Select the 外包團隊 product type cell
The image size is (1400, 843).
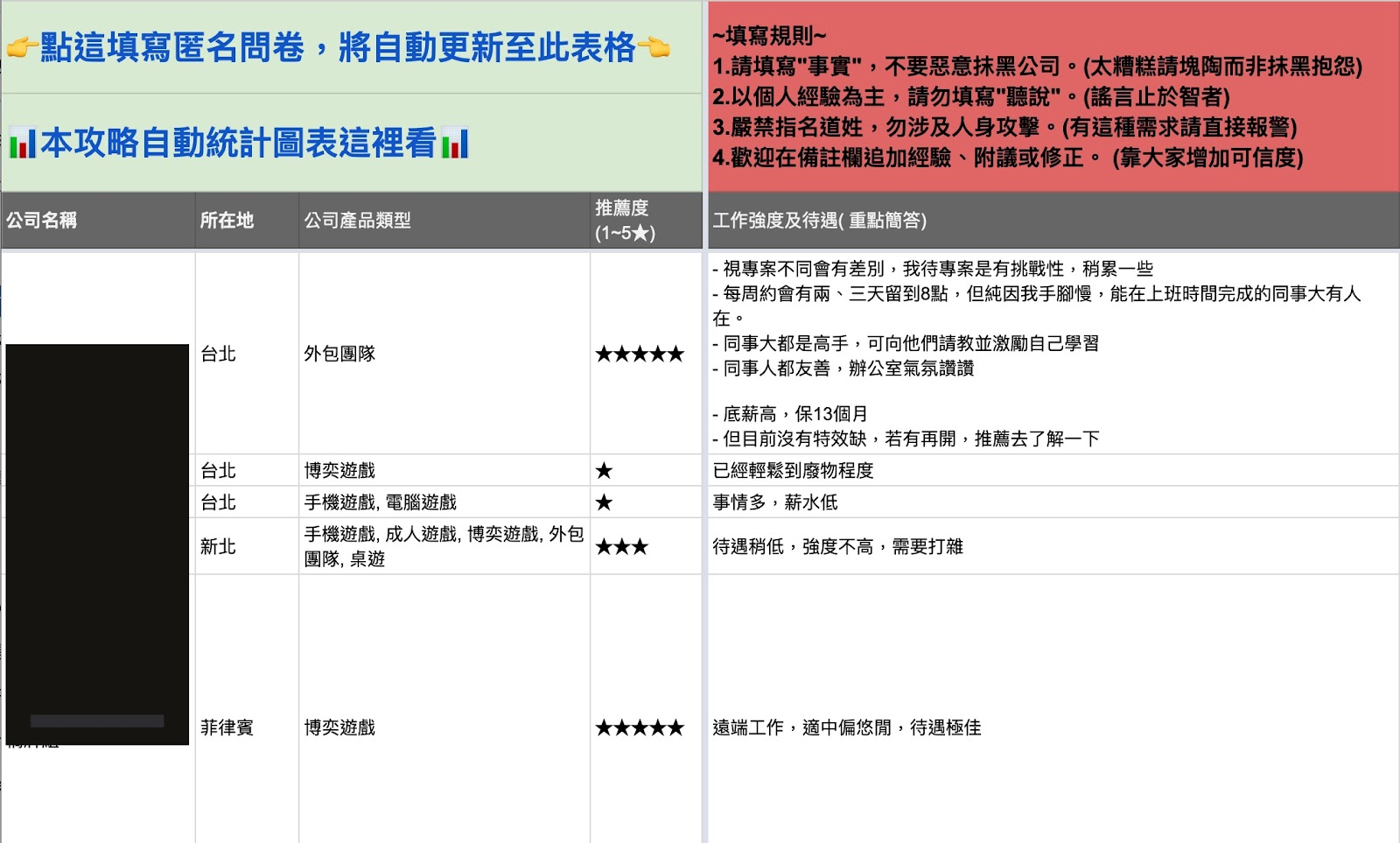coord(444,354)
